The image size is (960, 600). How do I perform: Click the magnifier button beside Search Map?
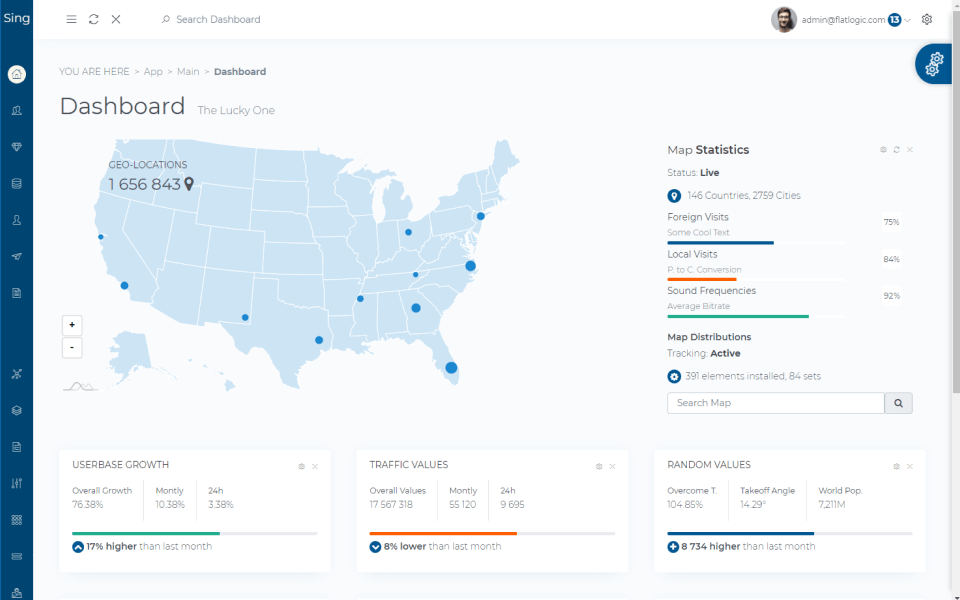coord(898,403)
